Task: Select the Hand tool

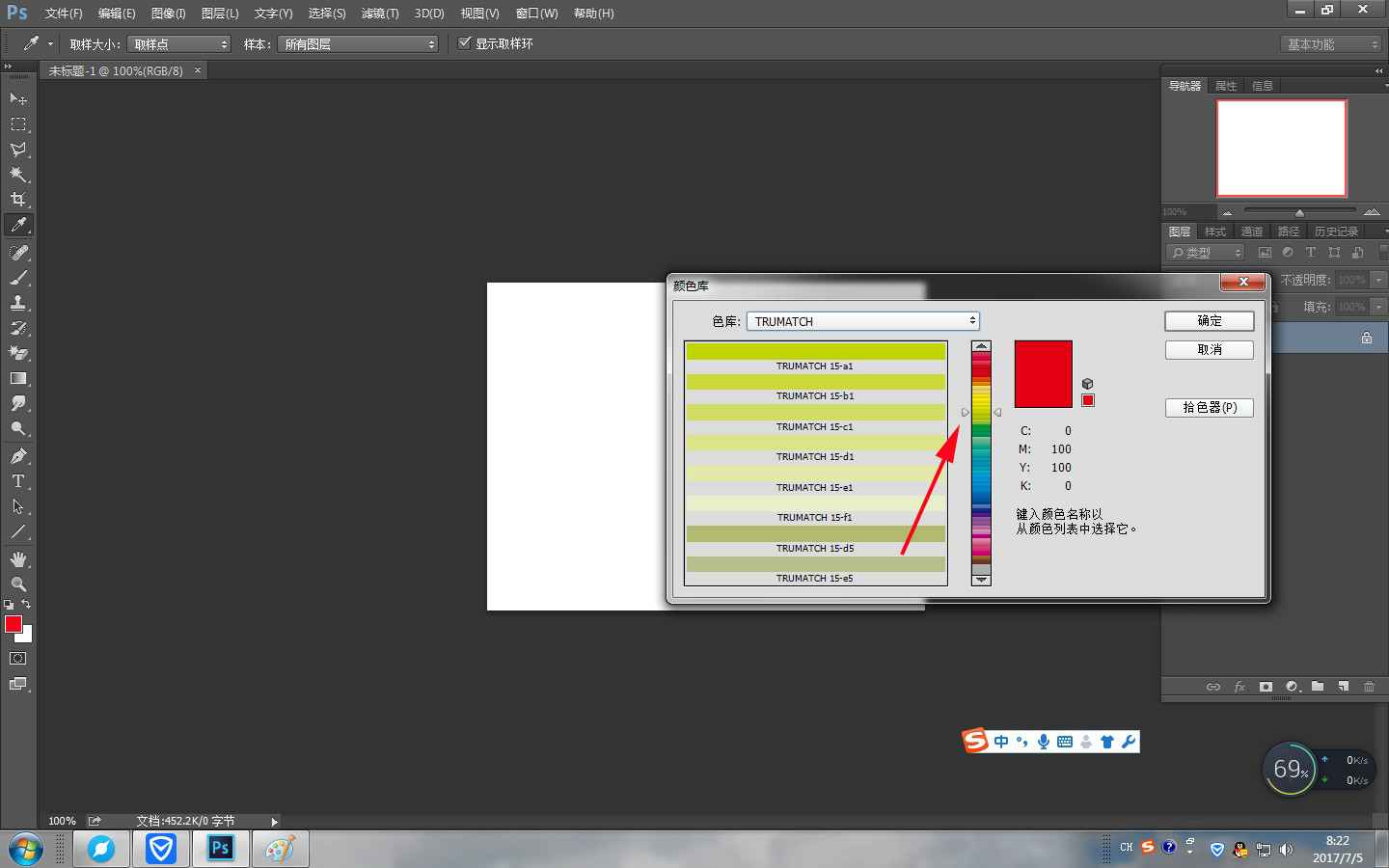Action: tap(18, 559)
